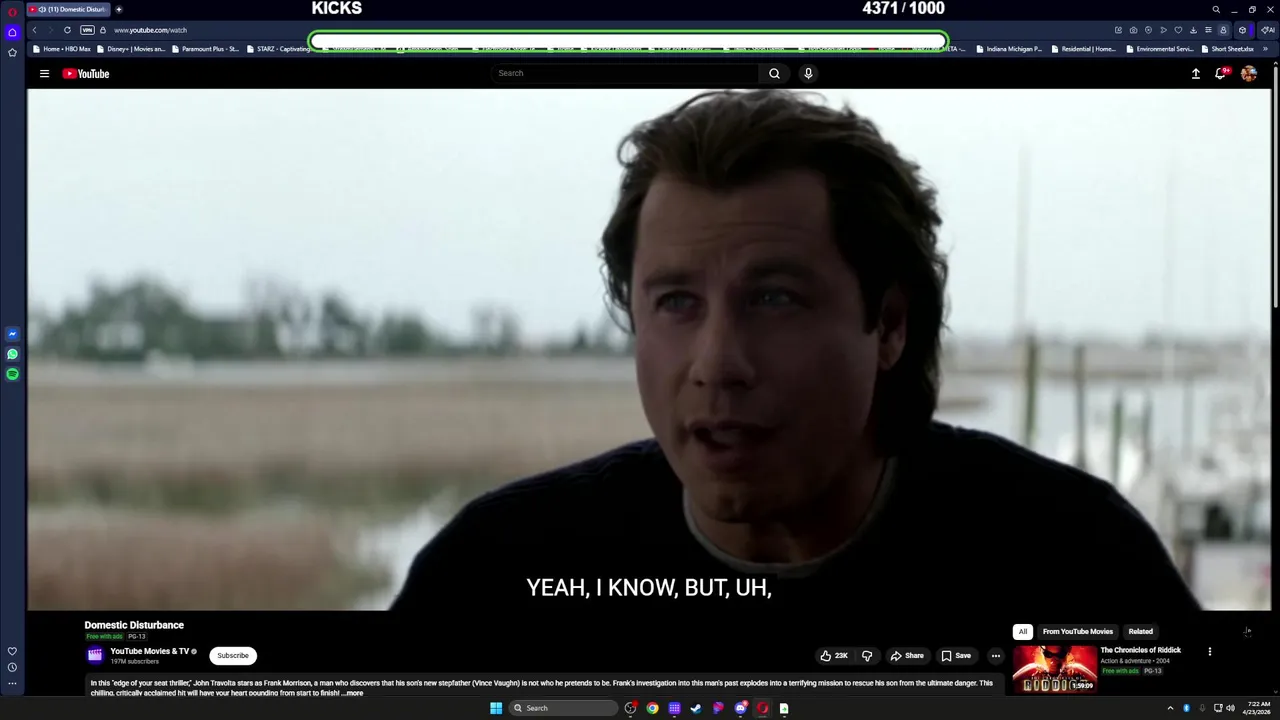
Task: Open Environmental Servi... bookmark
Action: click(1159, 48)
